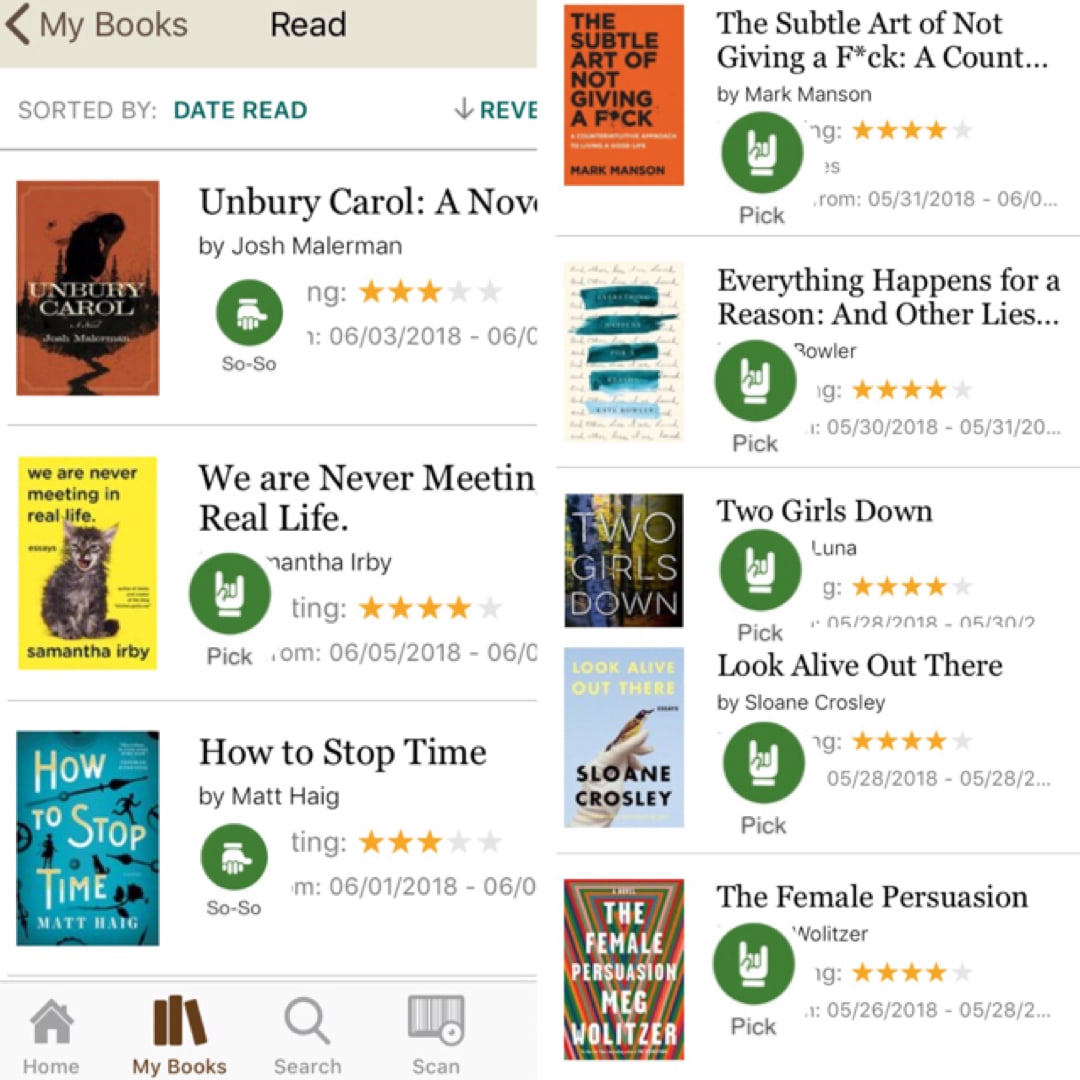The width and height of the screenshot is (1080, 1080).
Task: Tap So-So icon for How to Stop Time
Action: pyautogui.click(x=234, y=857)
